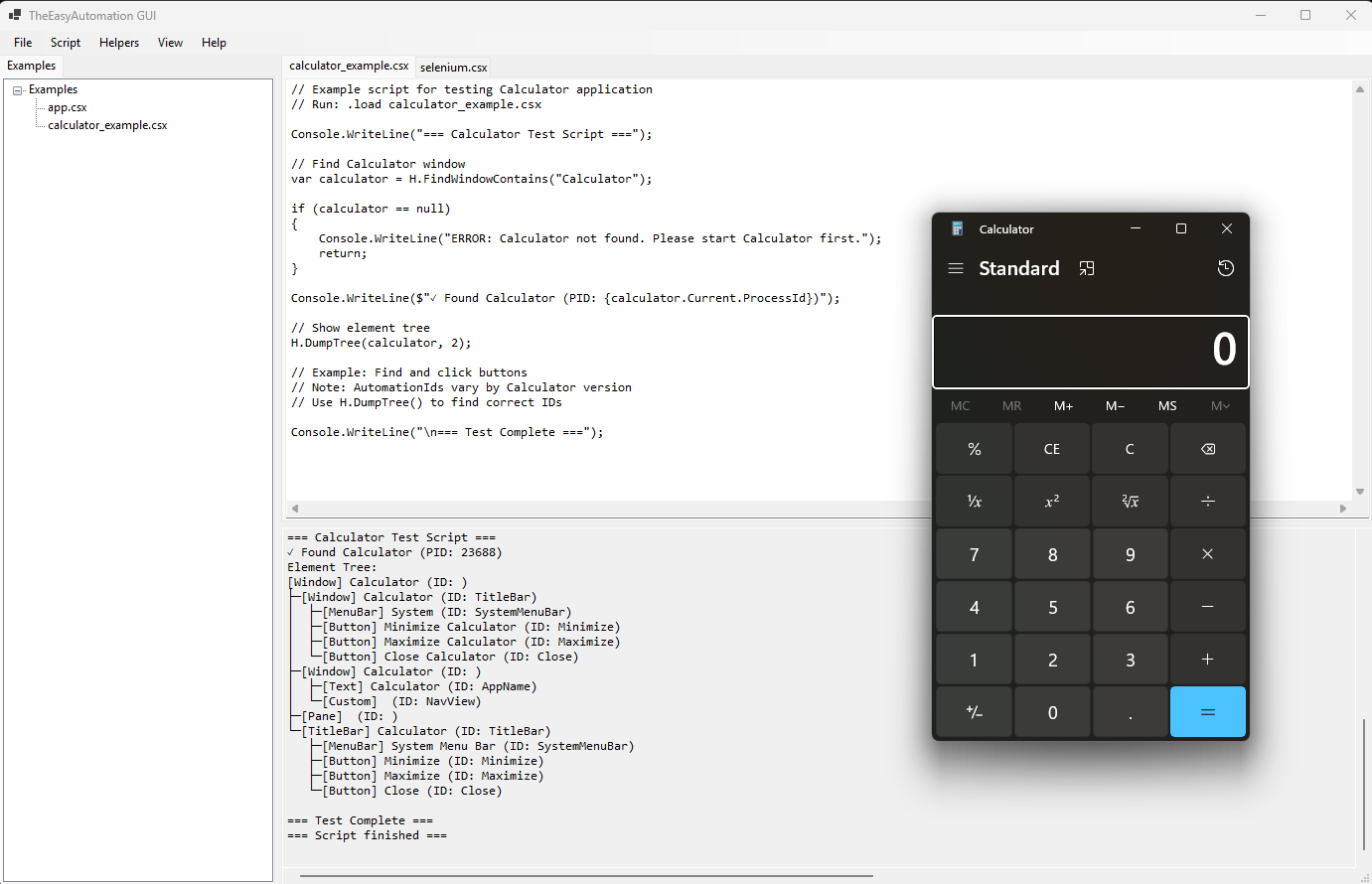The width and height of the screenshot is (1372, 884).
Task: Click TheEasyAutomation GUI title bar icon
Action: pyautogui.click(x=15, y=15)
